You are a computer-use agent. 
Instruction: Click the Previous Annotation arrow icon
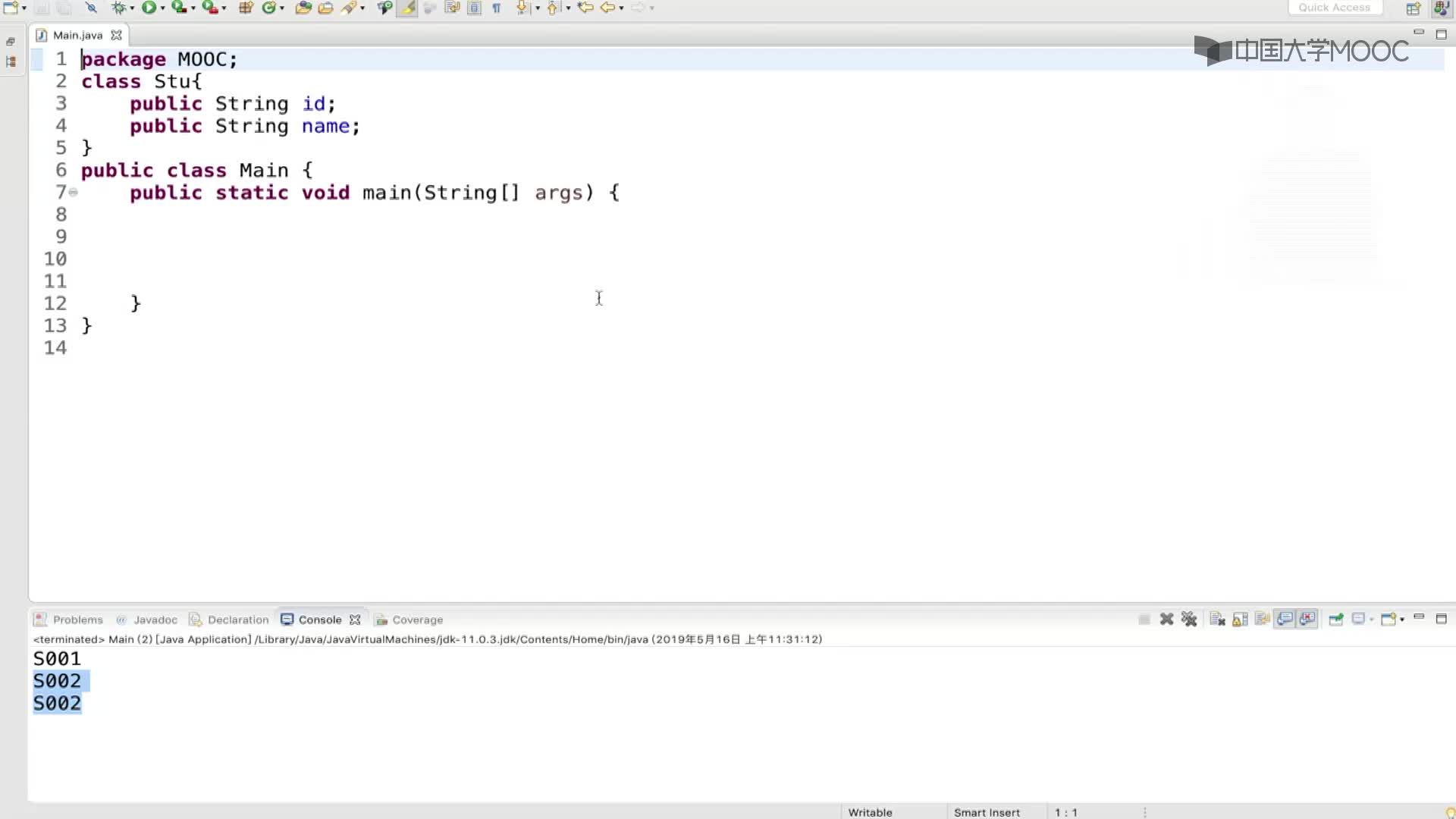554,8
